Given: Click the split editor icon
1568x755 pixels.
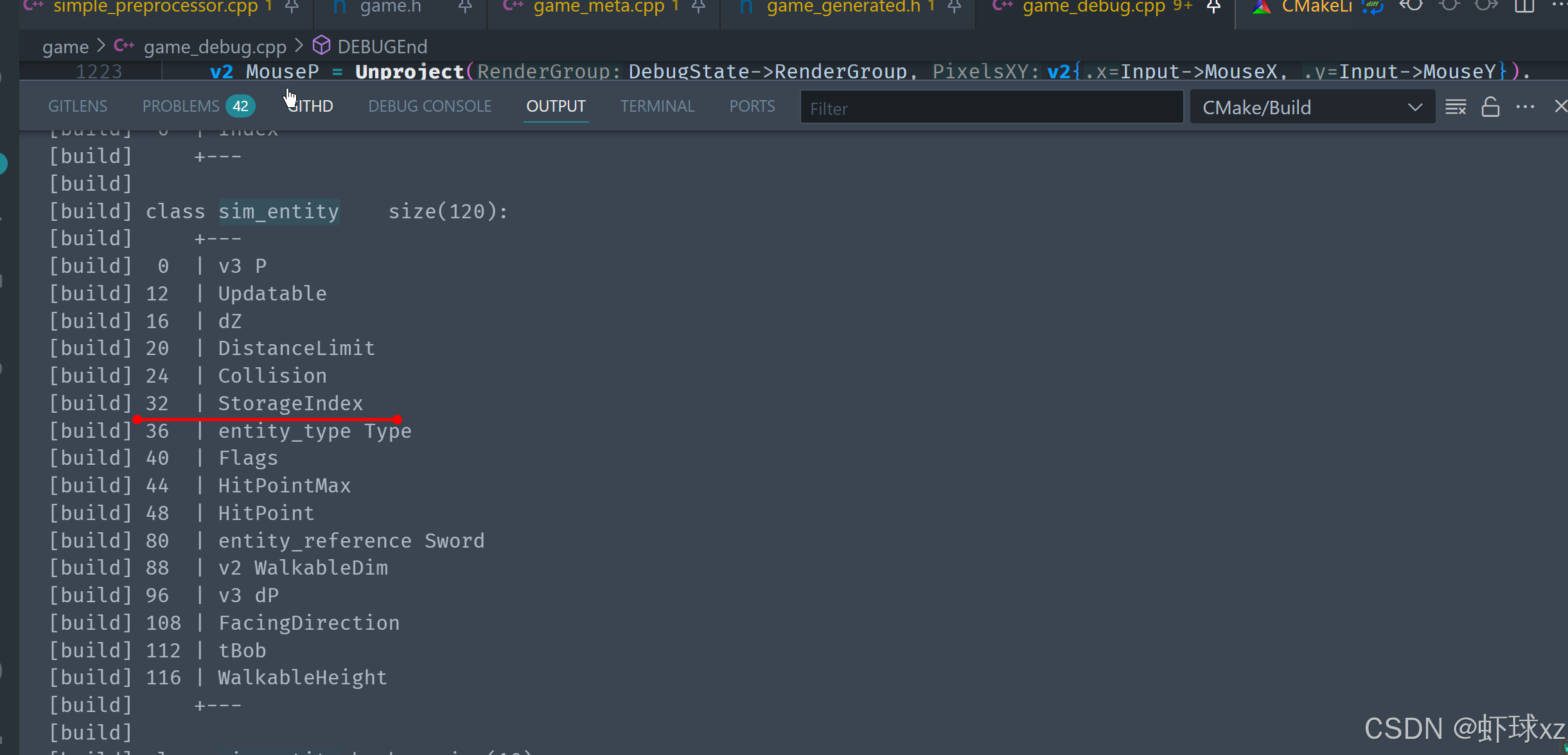Looking at the screenshot, I should click(1524, 6).
